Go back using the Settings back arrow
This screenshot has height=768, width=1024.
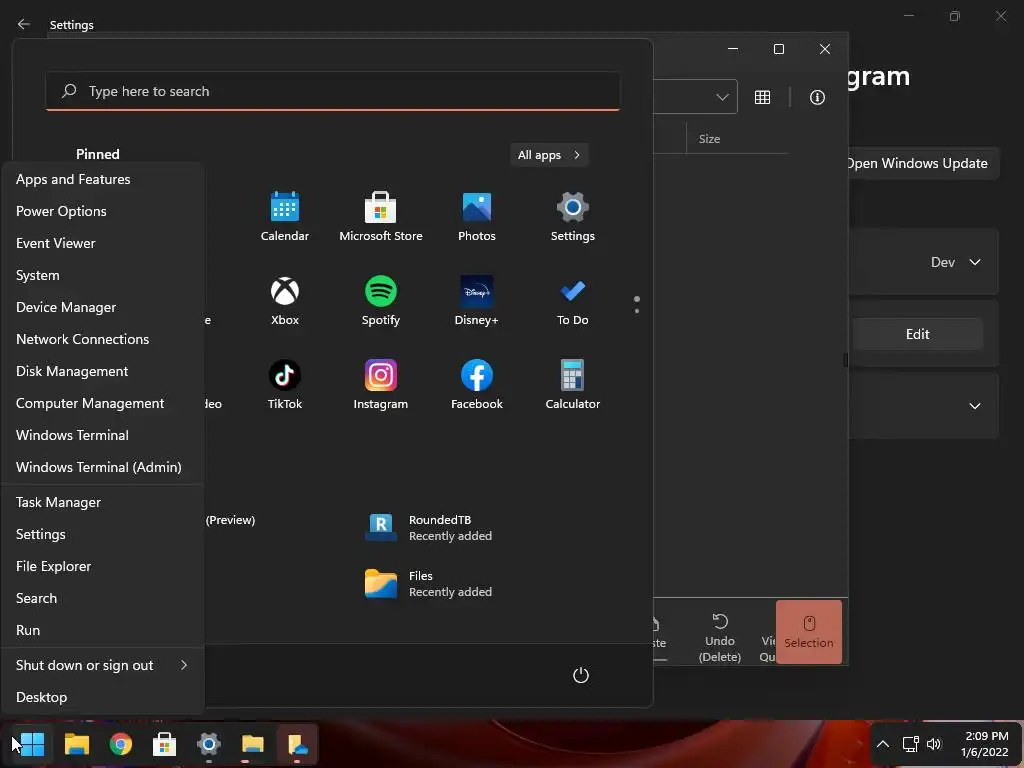point(24,24)
